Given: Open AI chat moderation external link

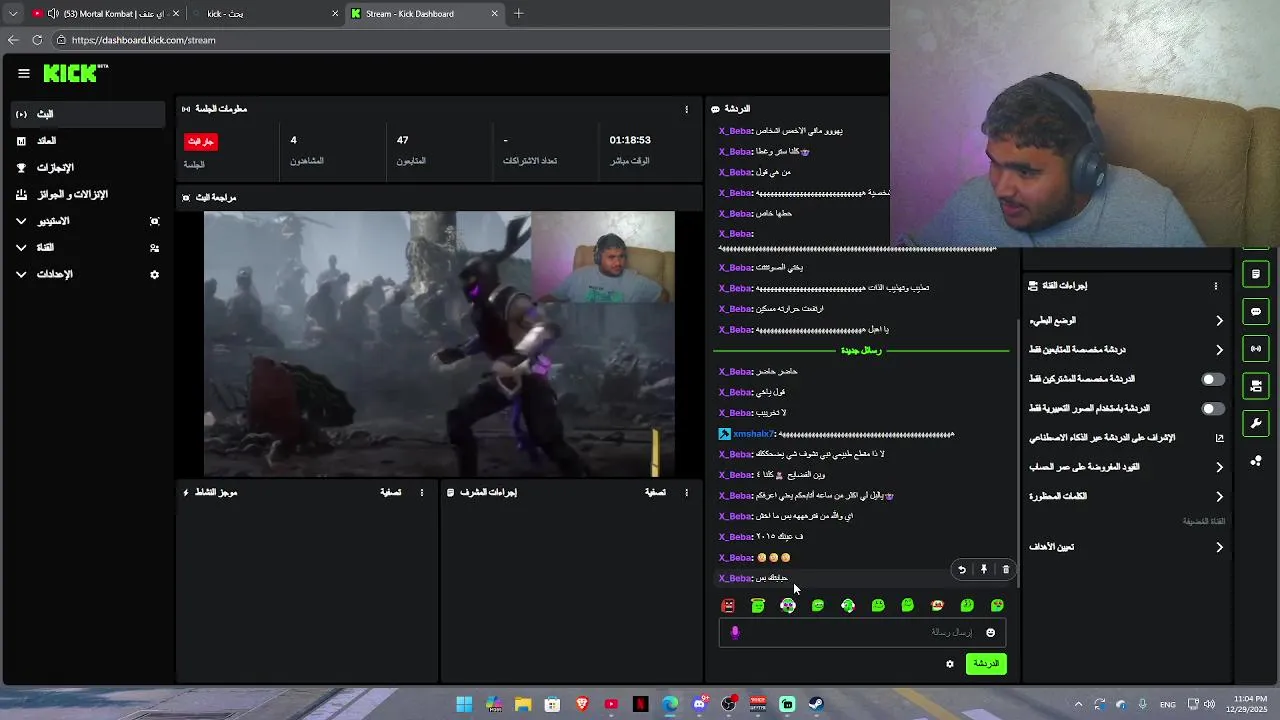Looking at the screenshot, I should click(x=1219, y=438).
